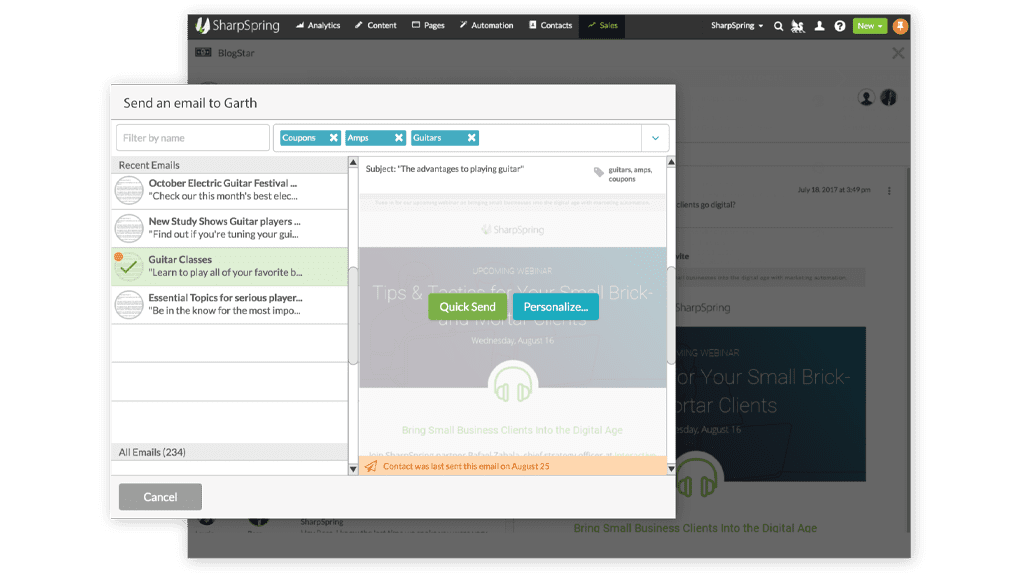Expand the SharpSpring account dropdown
The width and height of the screenshot is (1024, 576).
point(737,25)
